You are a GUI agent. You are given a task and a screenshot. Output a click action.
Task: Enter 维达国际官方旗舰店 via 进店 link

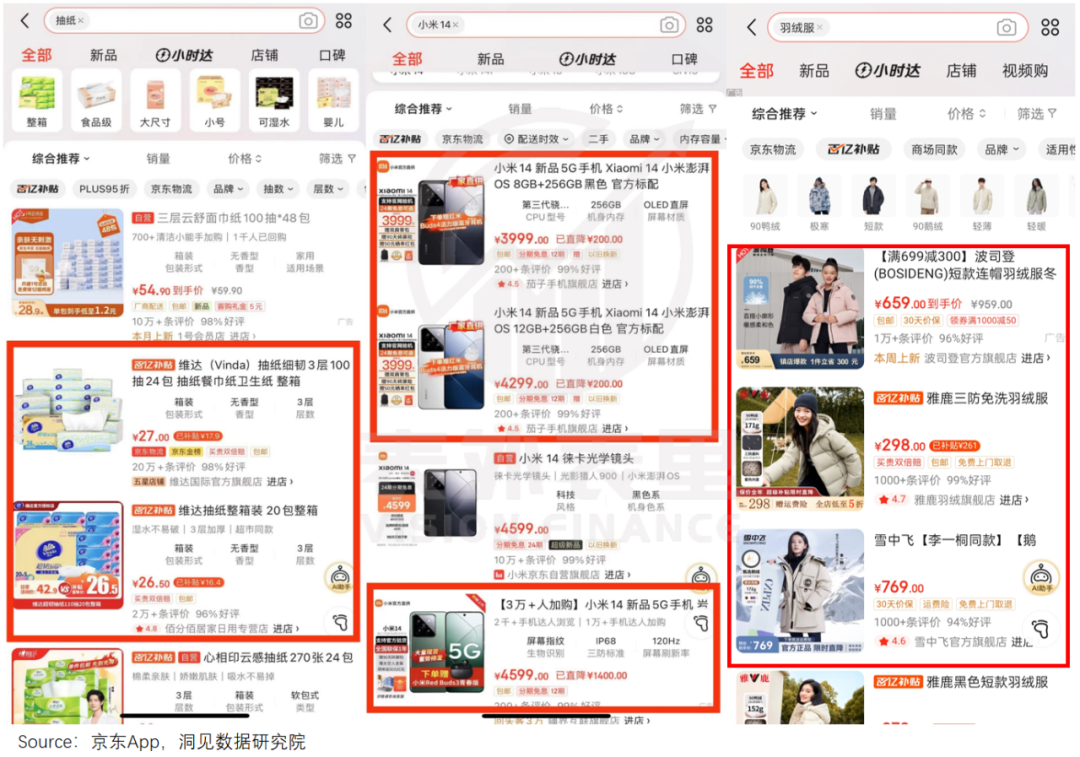(x=279, y=481)
